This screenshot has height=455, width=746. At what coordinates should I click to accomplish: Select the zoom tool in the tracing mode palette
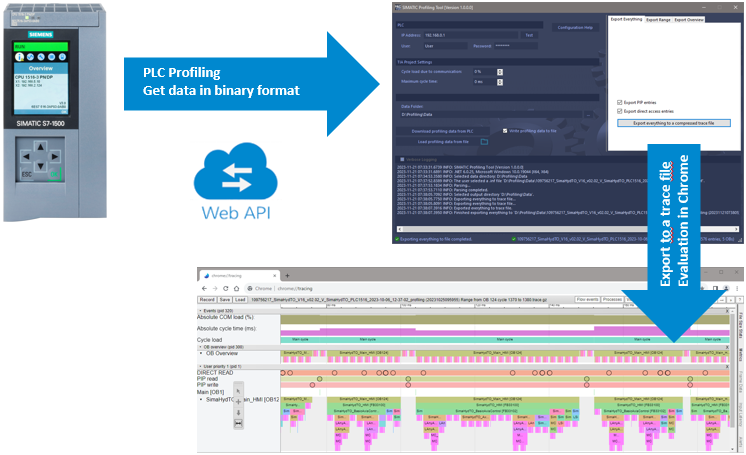point(238,413)
